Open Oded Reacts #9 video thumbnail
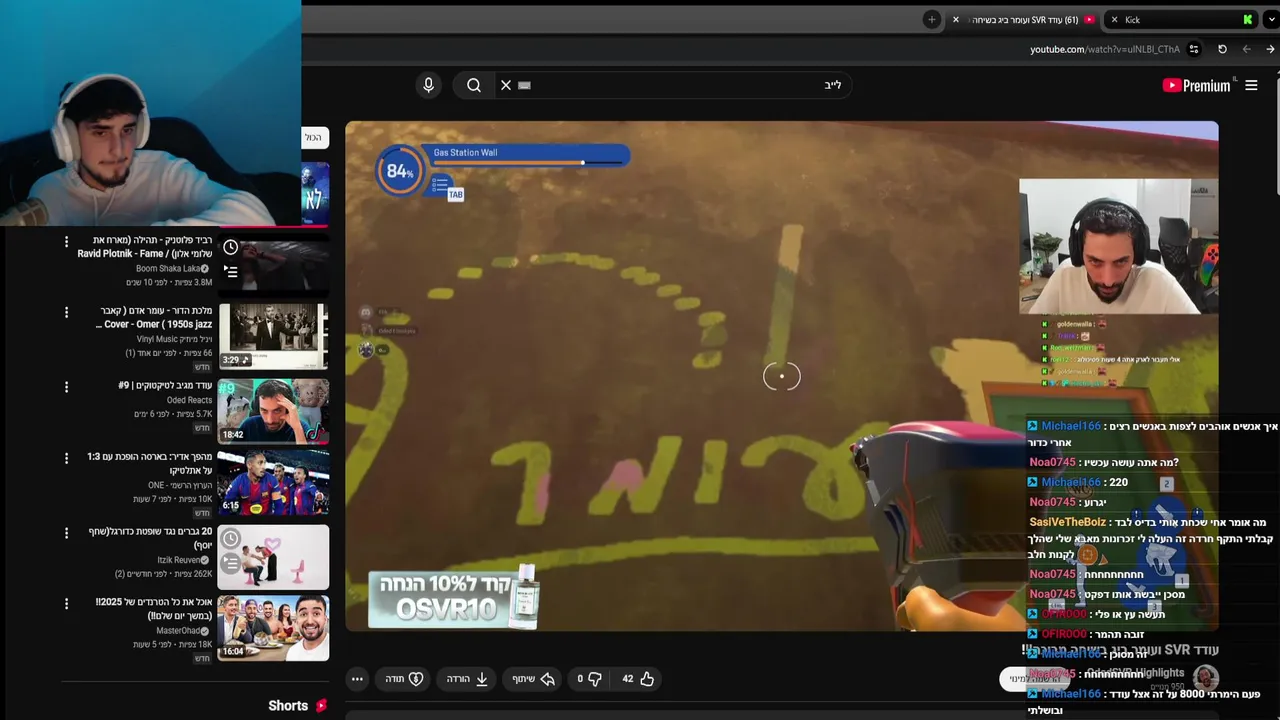The width and height of the screenshot is (1280, 720). (x=273, y=410)
